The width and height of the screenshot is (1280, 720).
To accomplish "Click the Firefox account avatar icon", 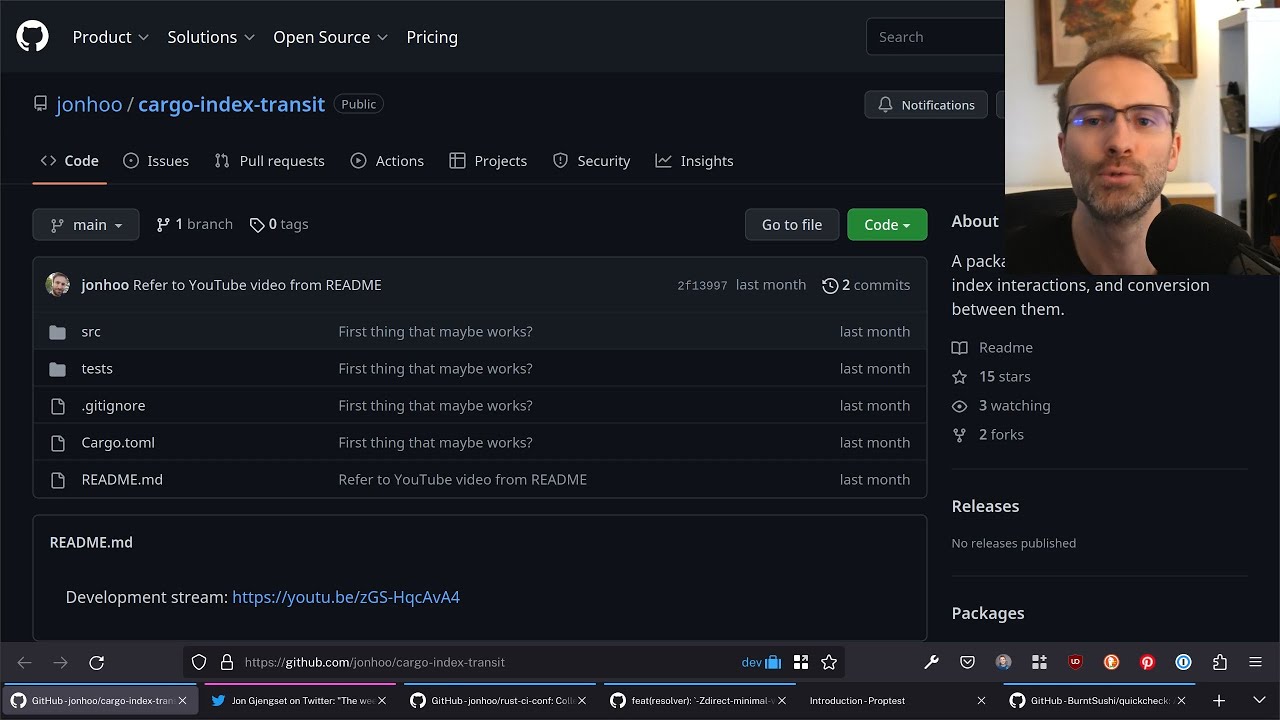I will tap(1003, 662).
